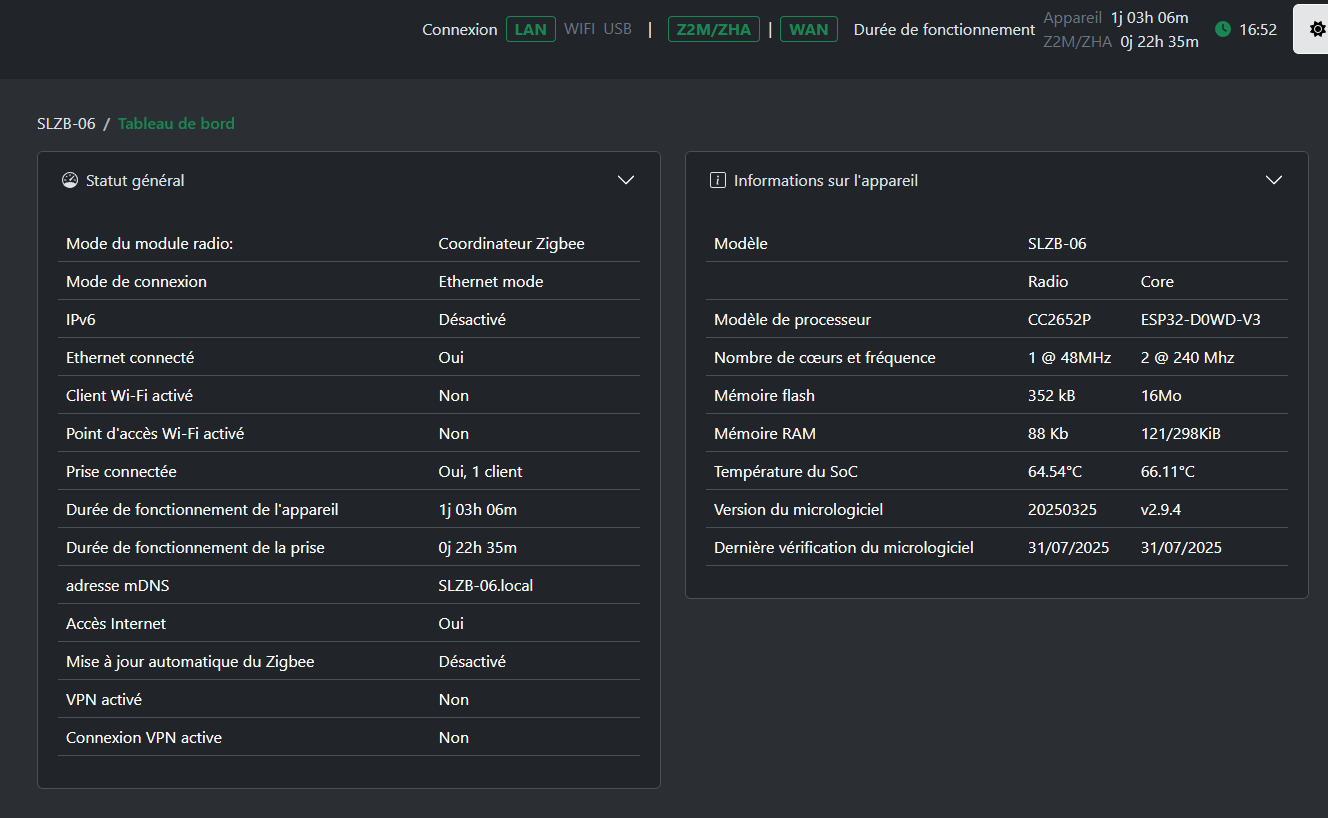Click the Connexion VPN active row label
This screenshot has width=1328, height=818.
coord(144,738)
